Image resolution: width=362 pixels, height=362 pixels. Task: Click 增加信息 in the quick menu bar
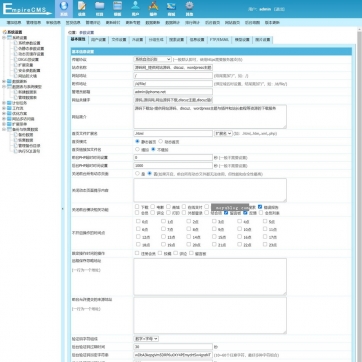click(14, 23)
